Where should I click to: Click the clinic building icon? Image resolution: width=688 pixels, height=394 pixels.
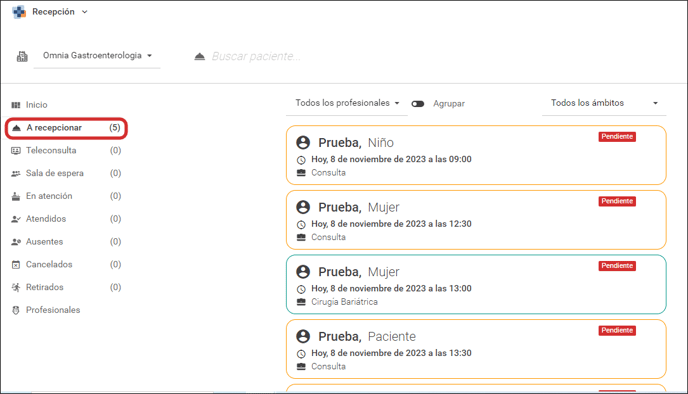[22, 56]
